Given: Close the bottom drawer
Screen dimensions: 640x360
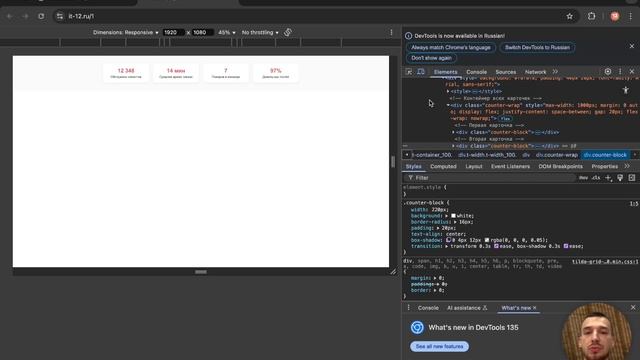Looking at the screenshot, I should click(x=633, y=307).
